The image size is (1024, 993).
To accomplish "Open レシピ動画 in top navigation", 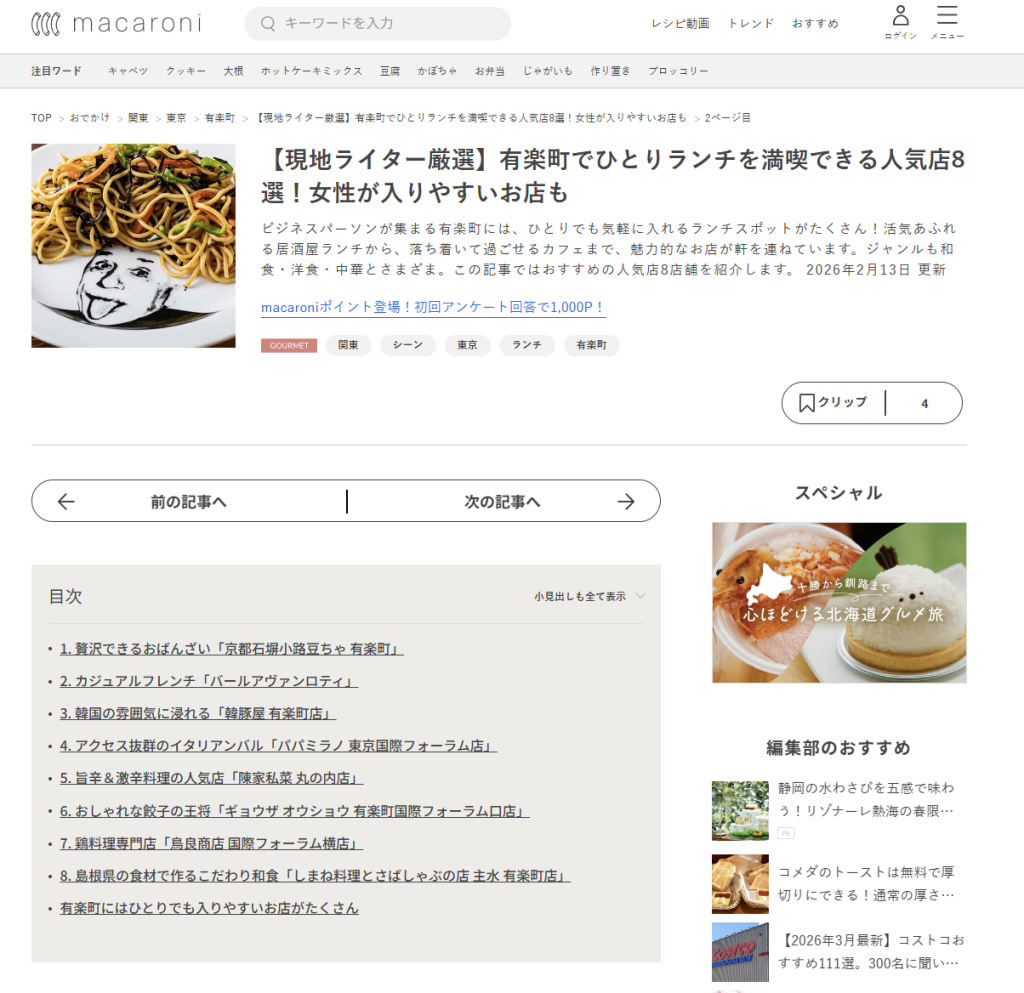I will click(680, 24).
